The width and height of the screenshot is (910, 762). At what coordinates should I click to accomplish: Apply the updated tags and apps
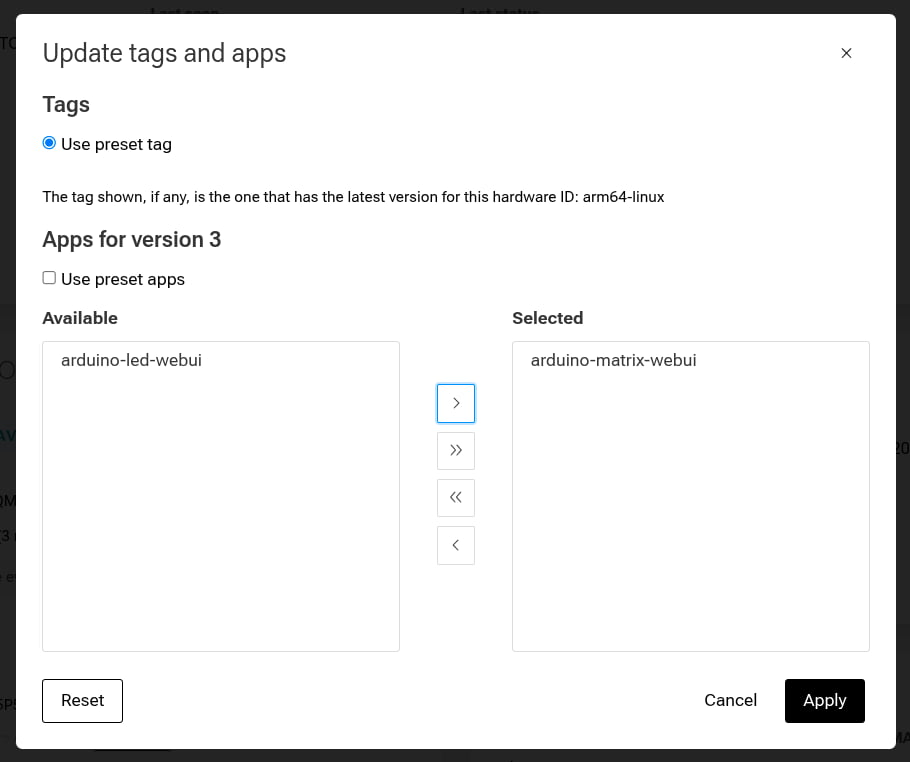coord(824,700)
